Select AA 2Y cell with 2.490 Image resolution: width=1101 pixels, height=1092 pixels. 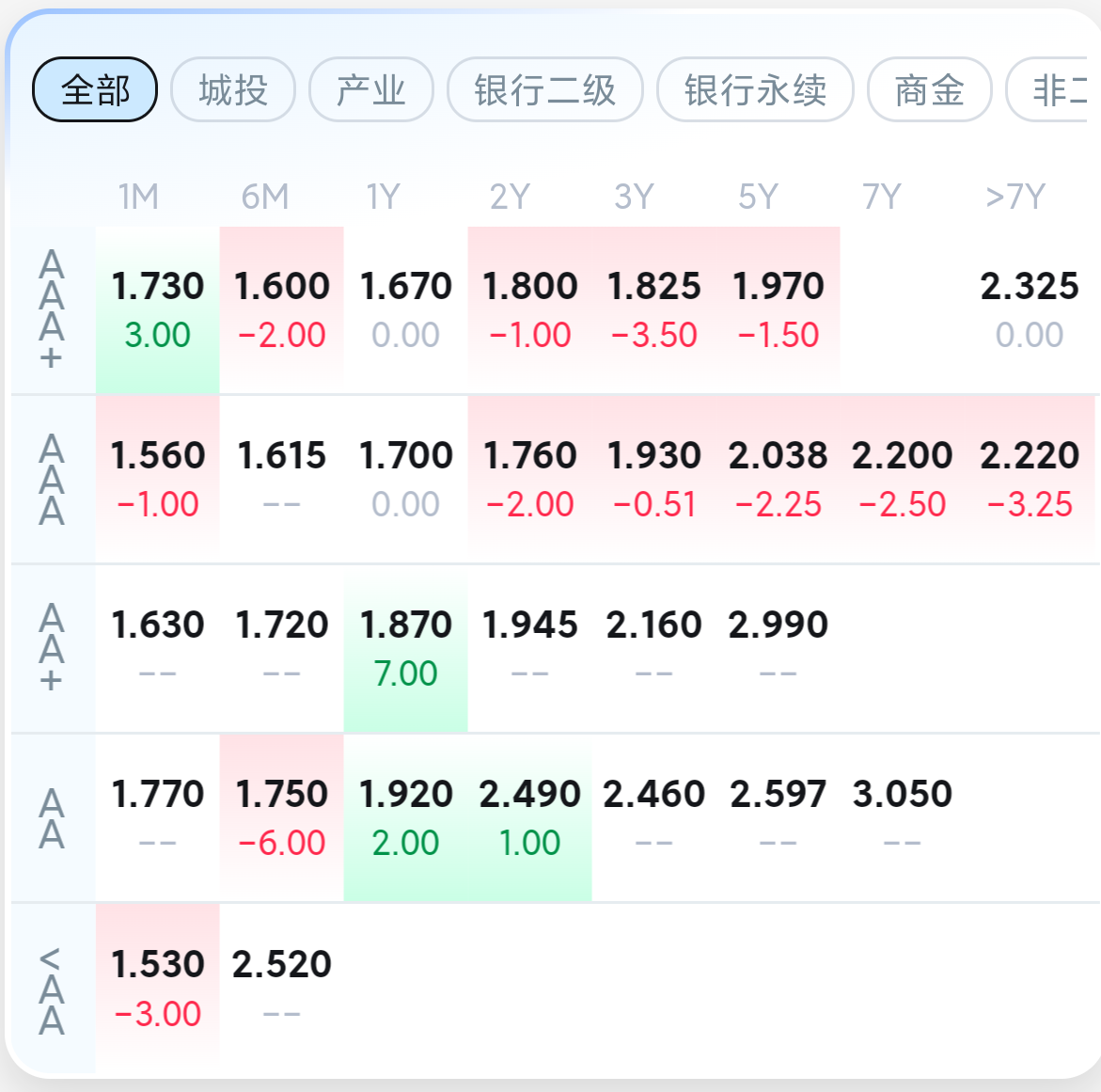click(529, 817)
